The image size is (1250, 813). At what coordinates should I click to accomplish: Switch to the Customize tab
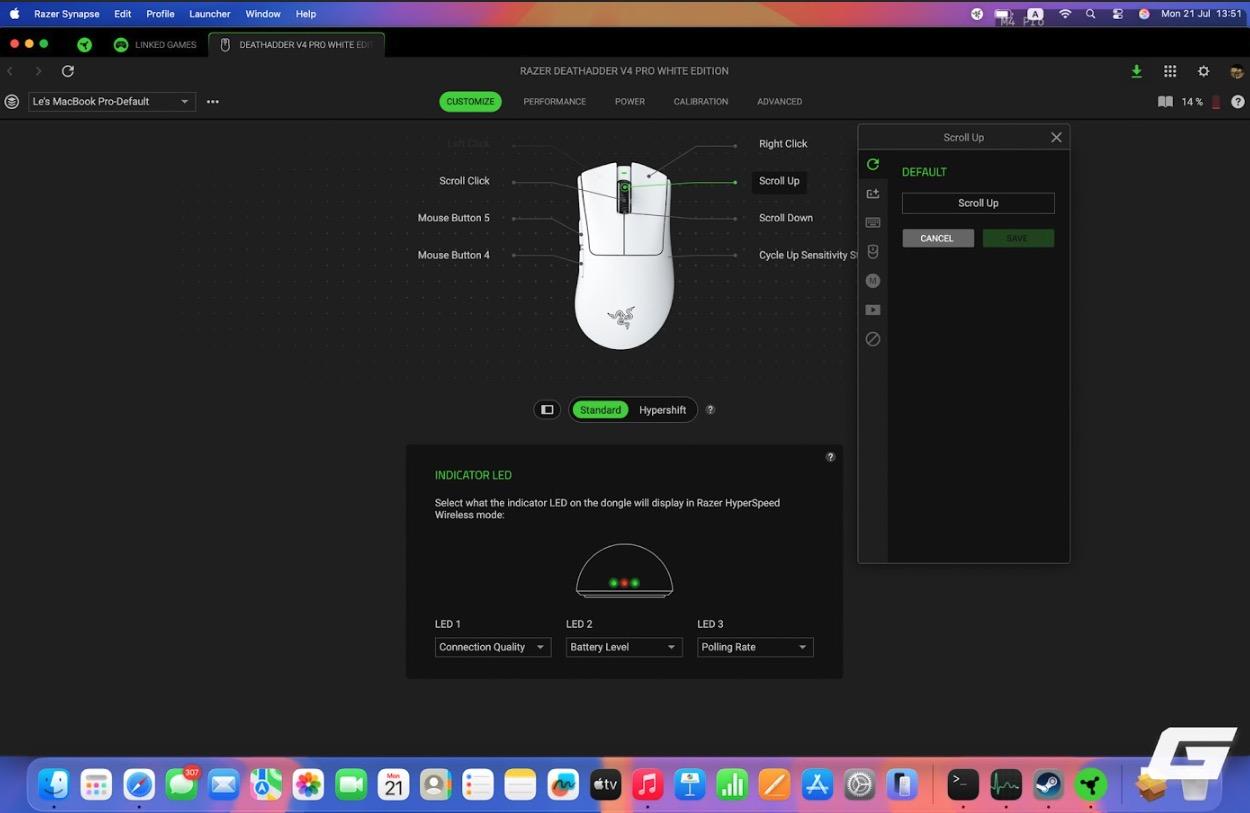click(x=470, y=102)
